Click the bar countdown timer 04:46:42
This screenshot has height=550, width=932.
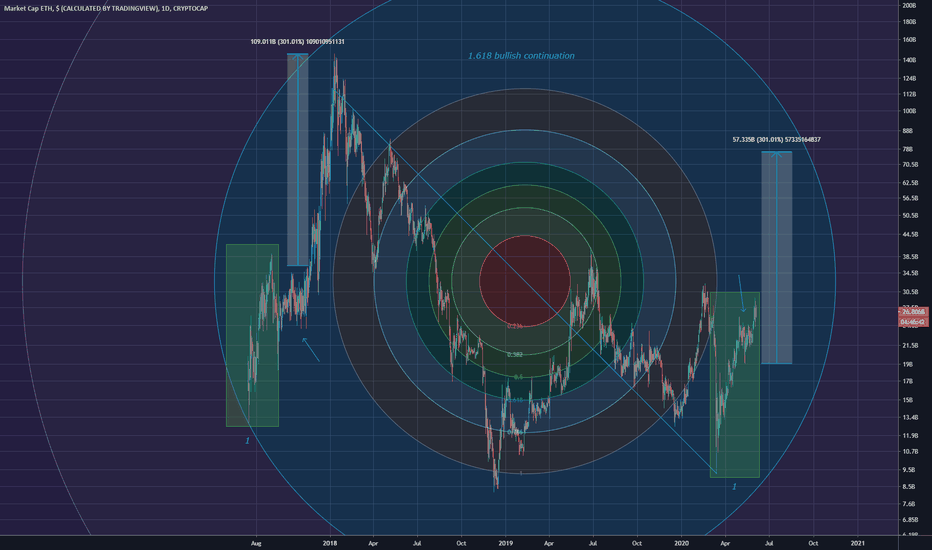pyautogui.click(x=914, y=322)
